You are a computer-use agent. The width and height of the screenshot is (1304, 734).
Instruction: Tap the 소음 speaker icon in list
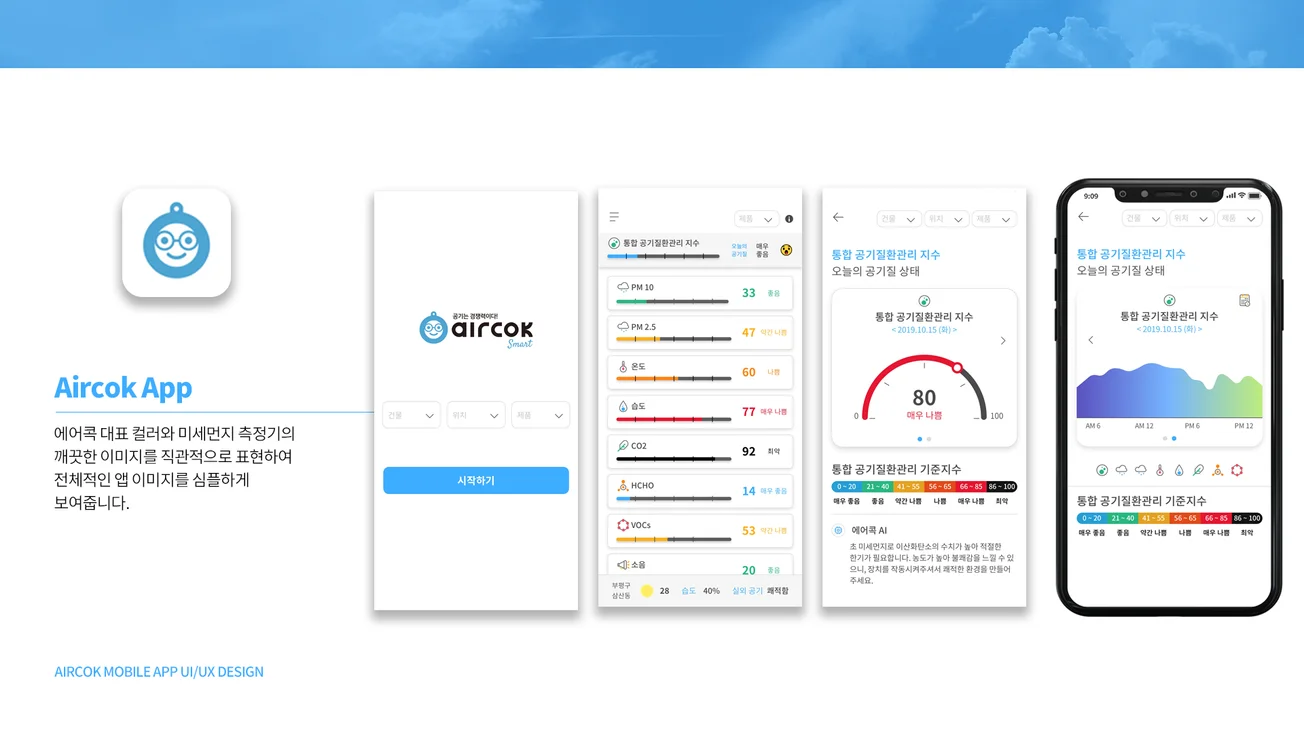pyautogui.click(x=623, y=565)
